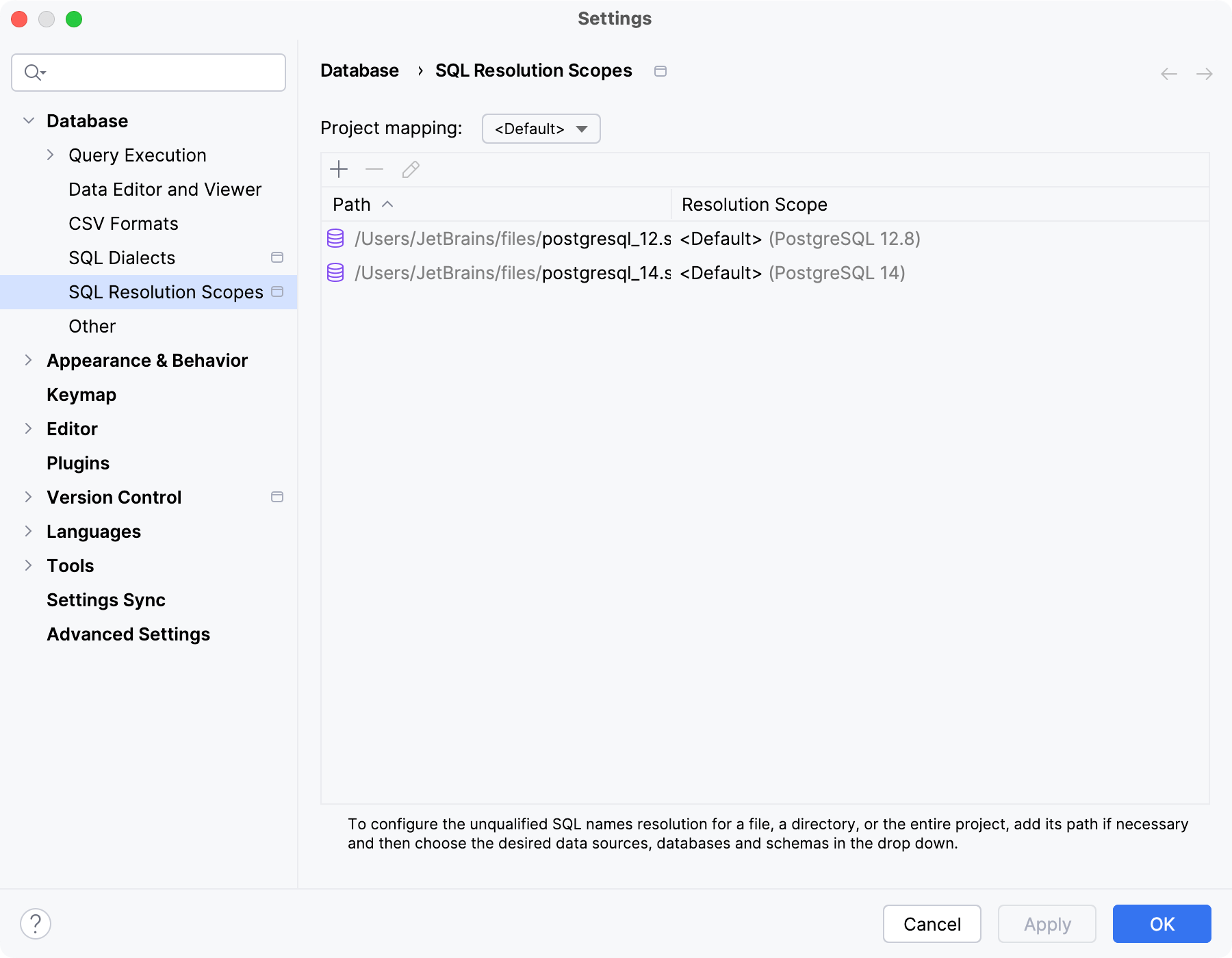
Task: Confirm settings with the OK button
Action: 1162,924
